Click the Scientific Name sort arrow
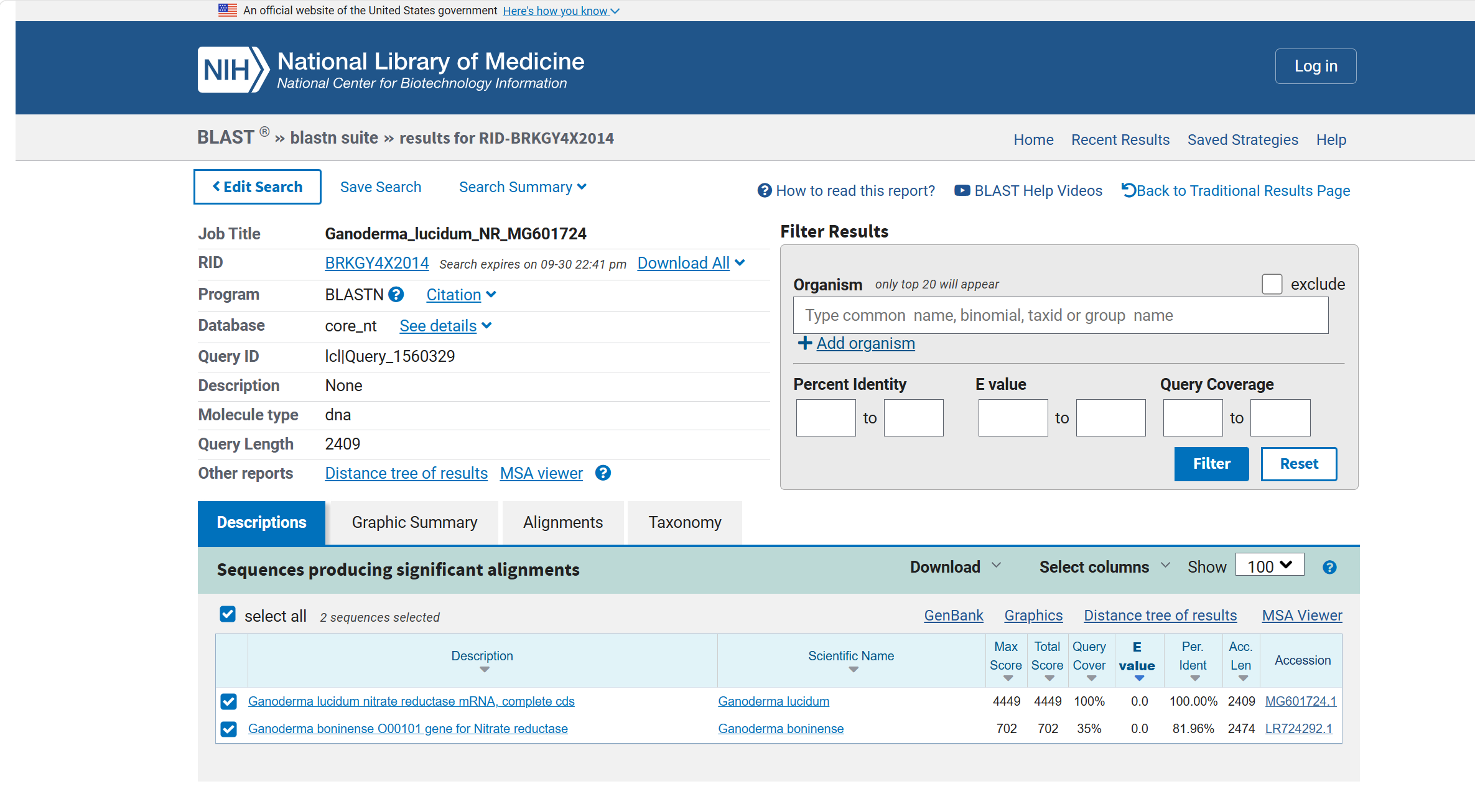The height and width of the screenshot is (812, 1475). point(854,670)
